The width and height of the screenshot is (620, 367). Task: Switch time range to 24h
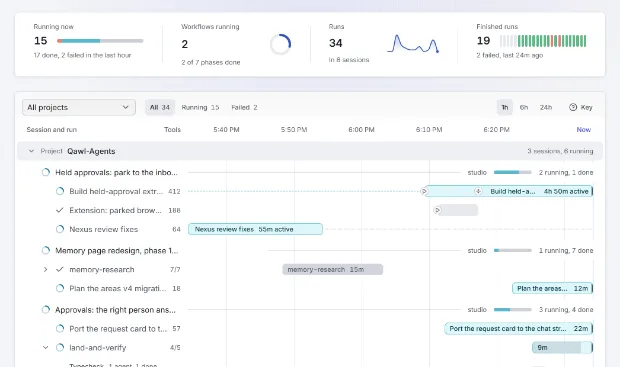coord(546,107)
